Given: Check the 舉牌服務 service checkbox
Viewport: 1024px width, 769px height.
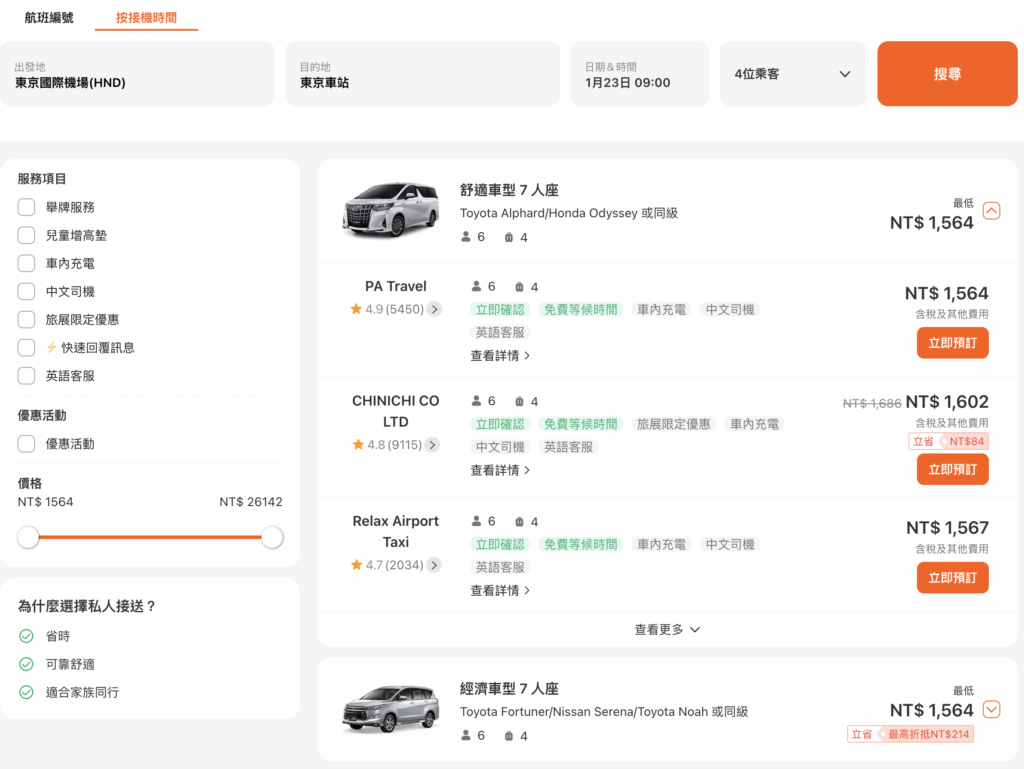Looking at the screenshot, I should click(27, 207).
